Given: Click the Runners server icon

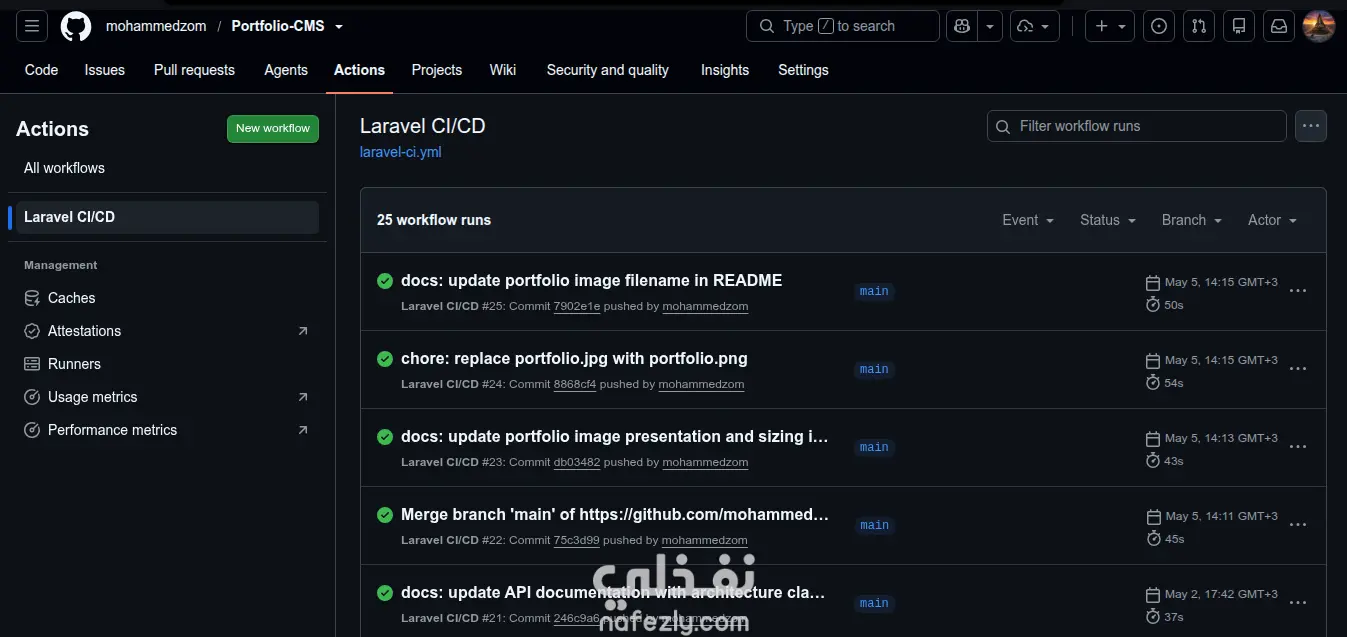Looking at the screenshot, I should [31, 364].
